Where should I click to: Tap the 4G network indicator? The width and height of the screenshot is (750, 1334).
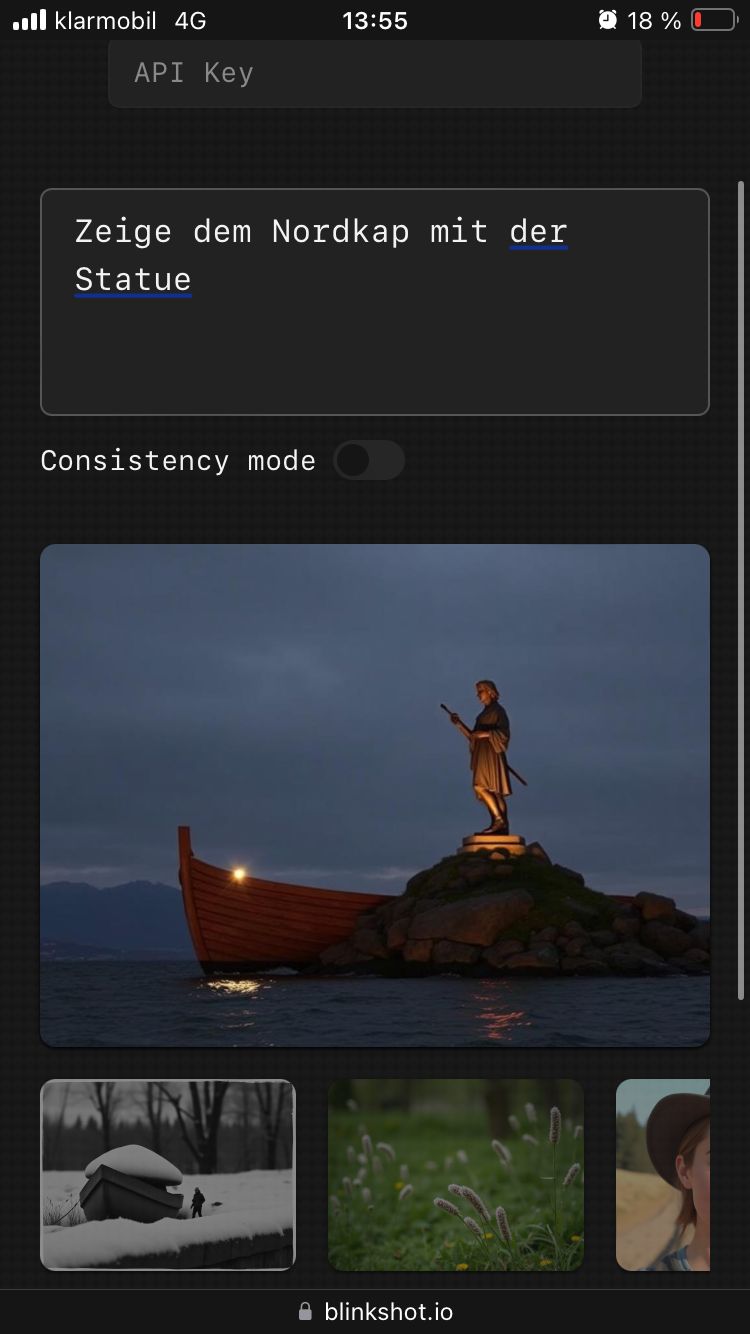pyautogui.click(x=190, y=20)
